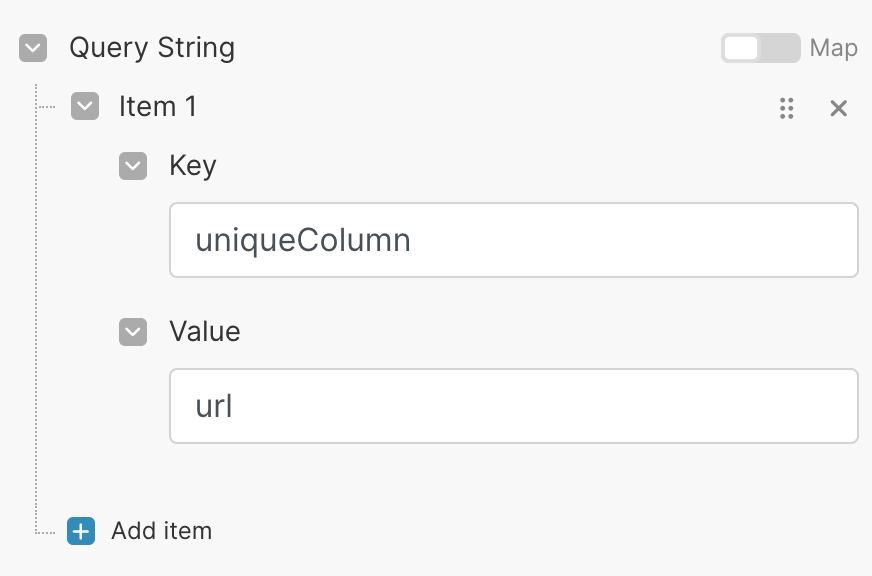Place cursor on the url text
Screen dimensions: 872x576
point(214,407)
